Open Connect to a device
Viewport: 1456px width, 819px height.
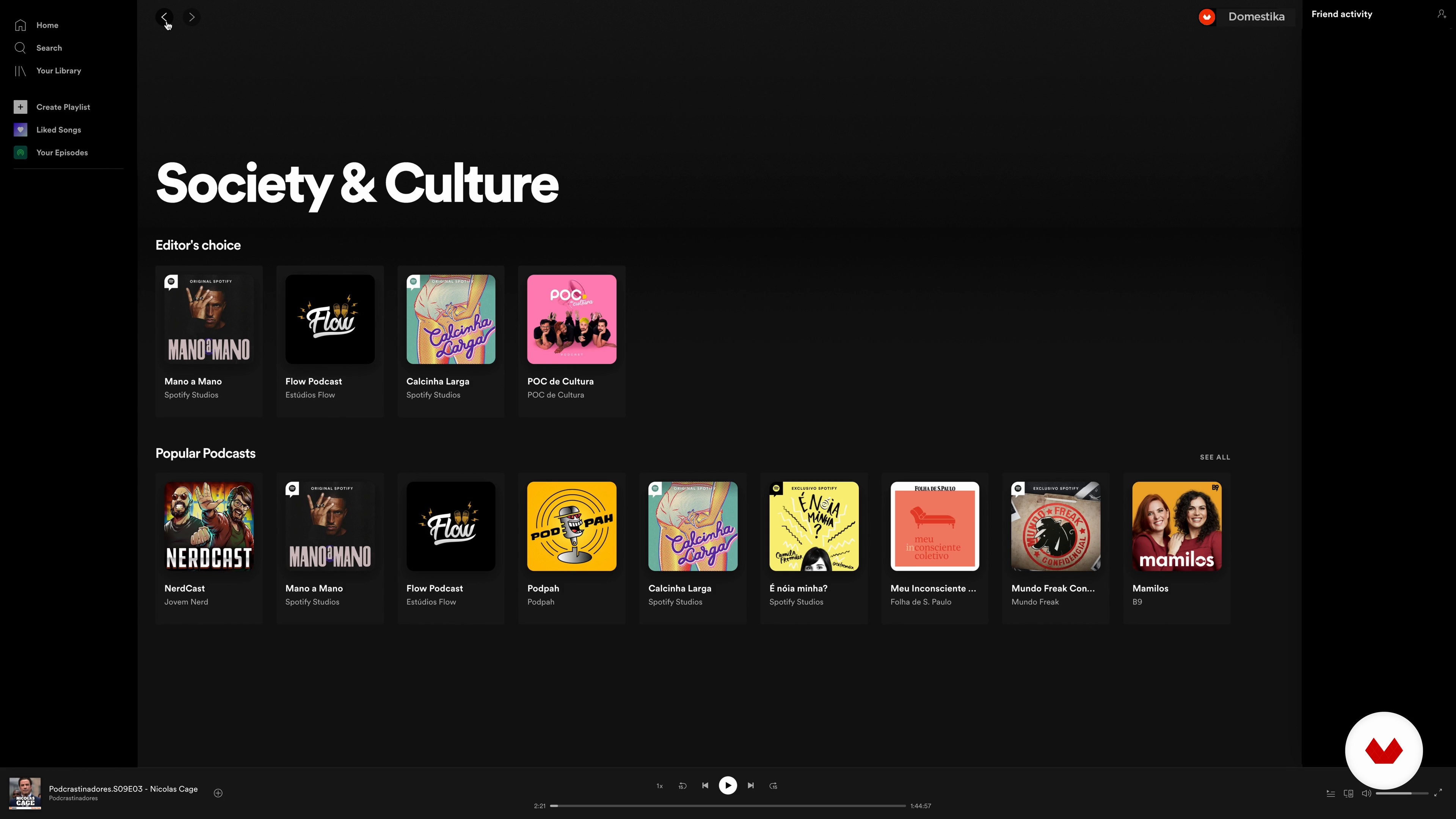1348,793
